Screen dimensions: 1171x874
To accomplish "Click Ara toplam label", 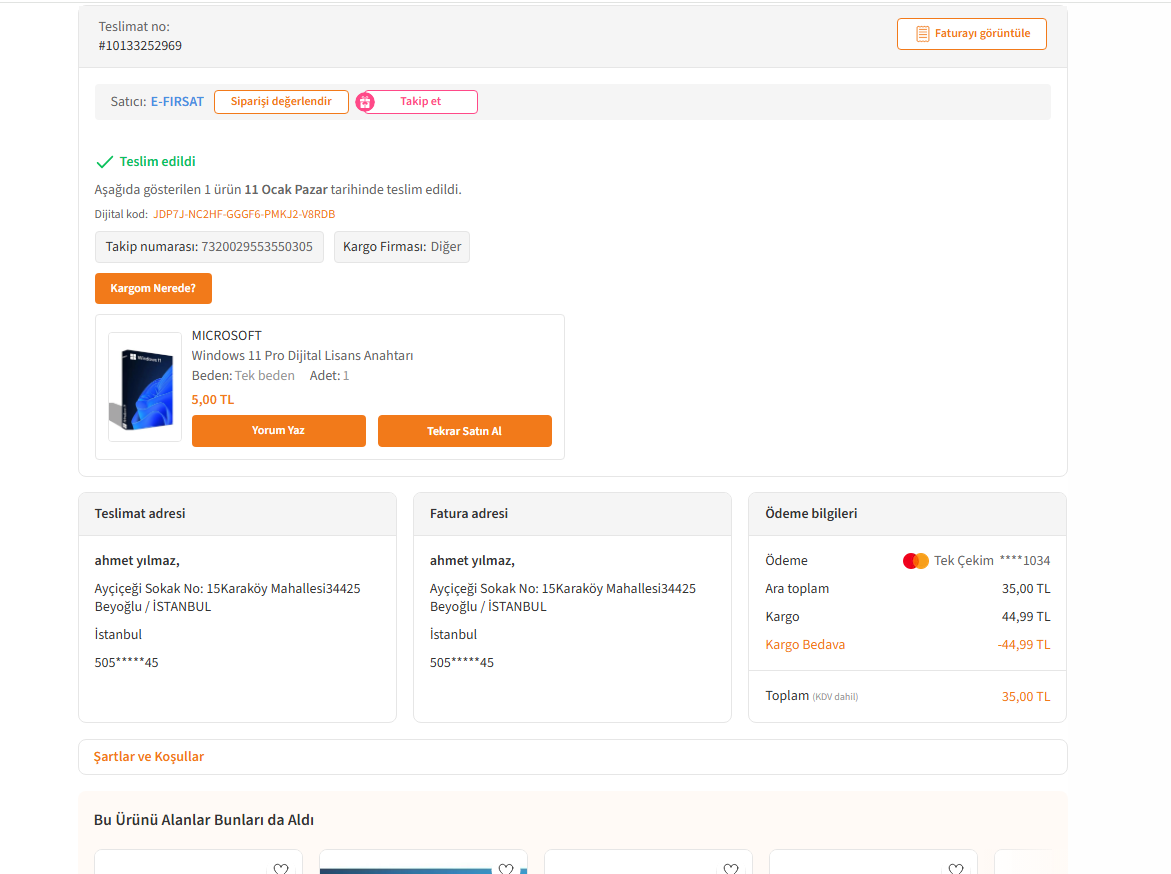I will click(797, 589).
